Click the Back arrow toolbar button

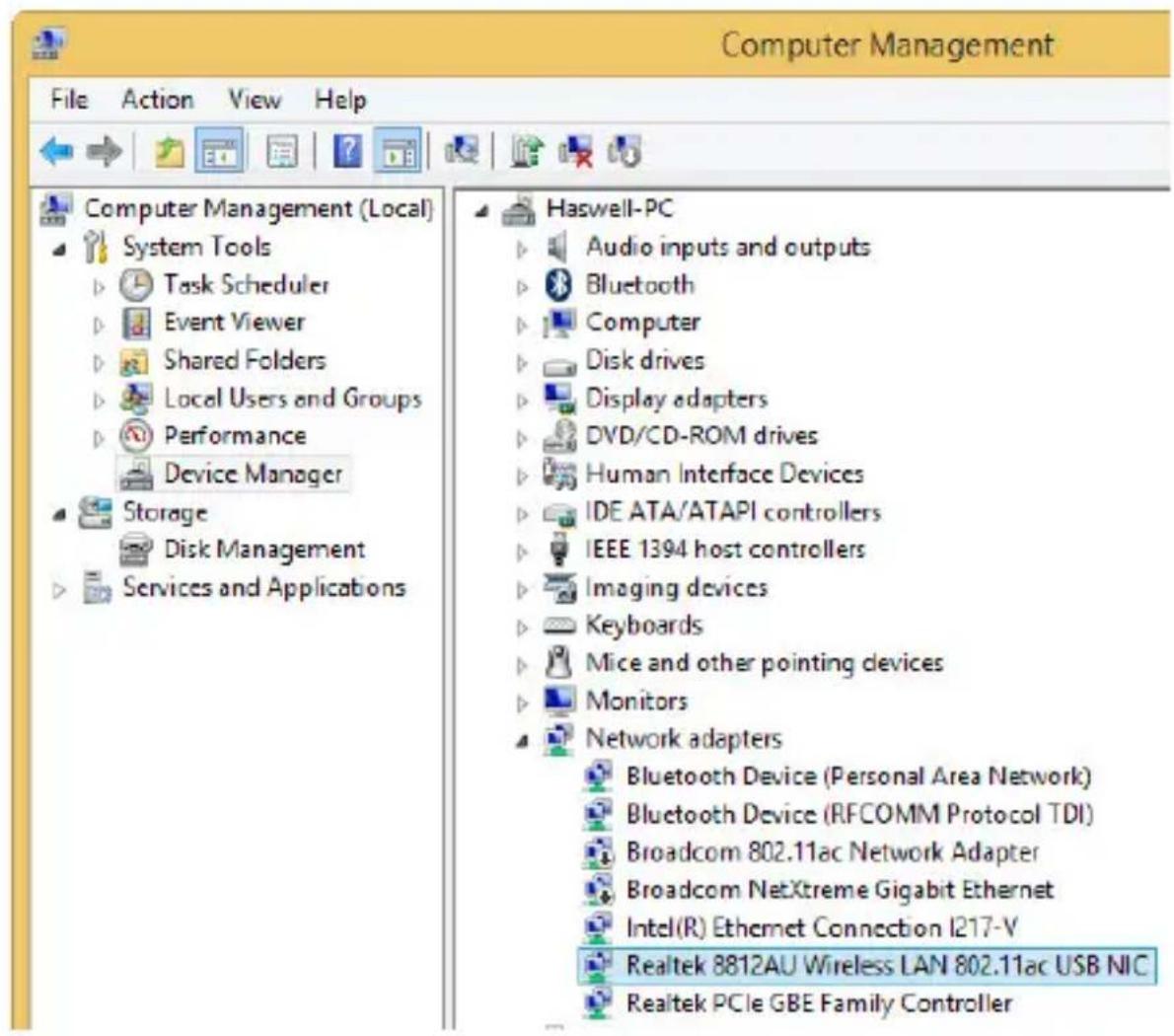[x=57, y=151]
